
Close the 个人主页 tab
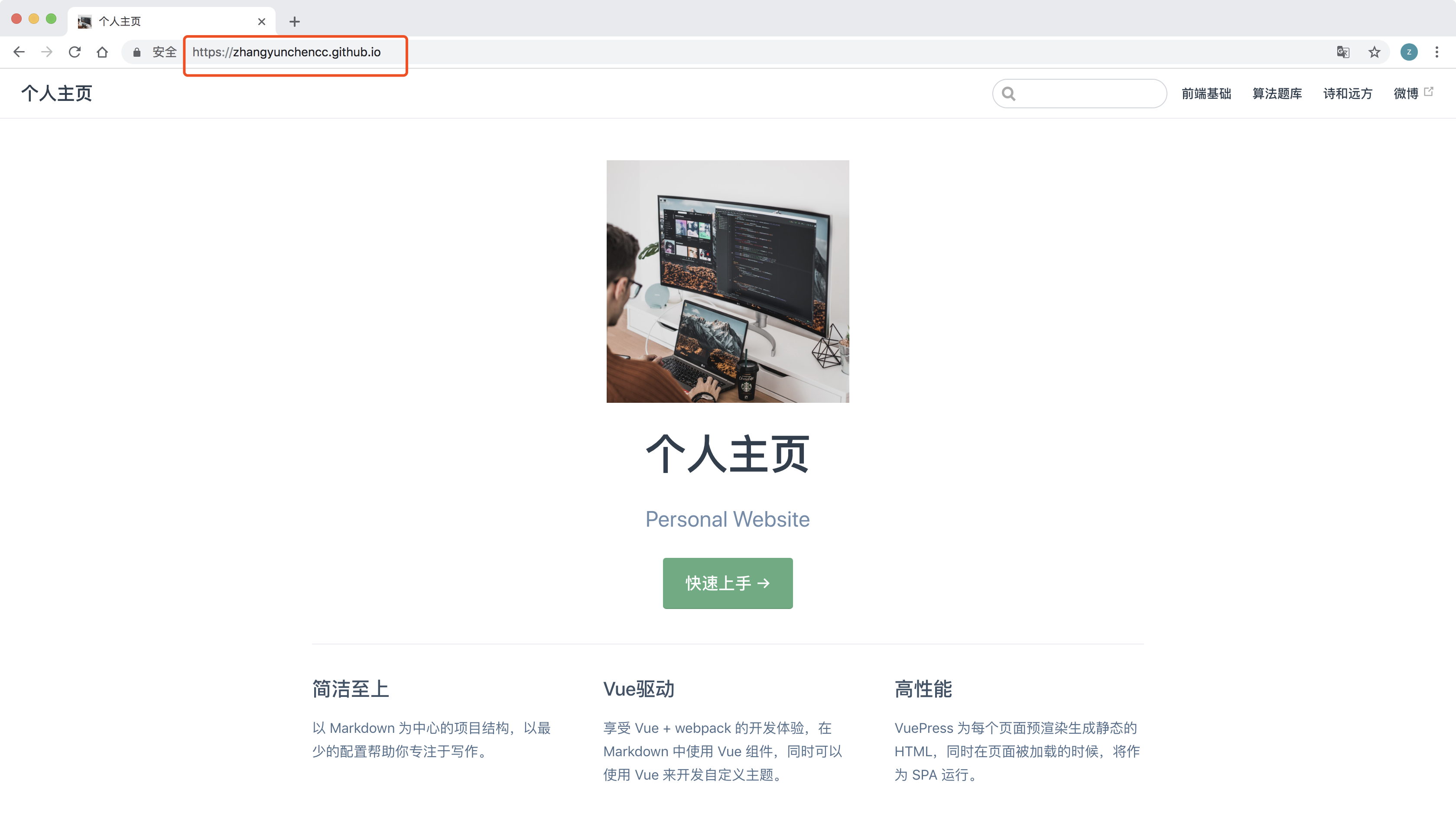click(261, 22)
